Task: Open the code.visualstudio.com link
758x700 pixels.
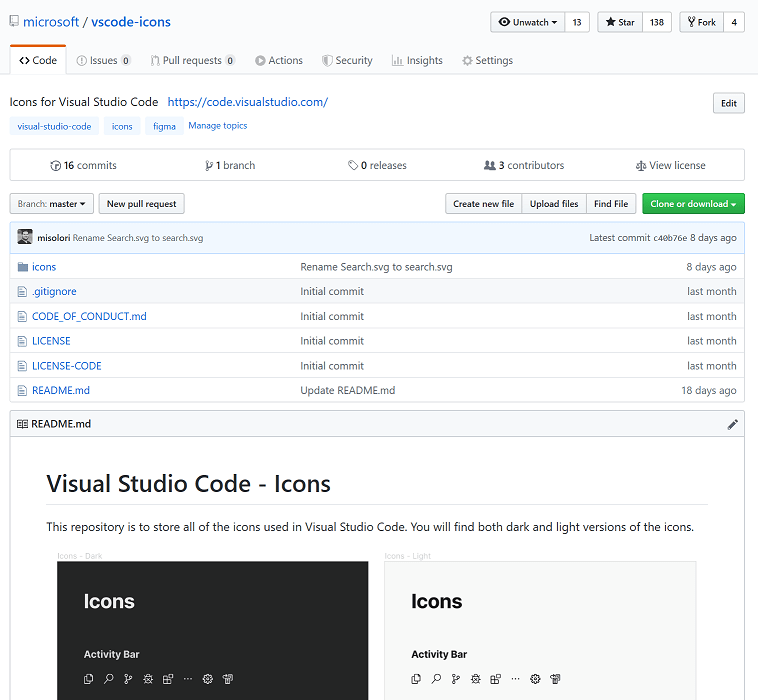Action: tap(248, 102)
